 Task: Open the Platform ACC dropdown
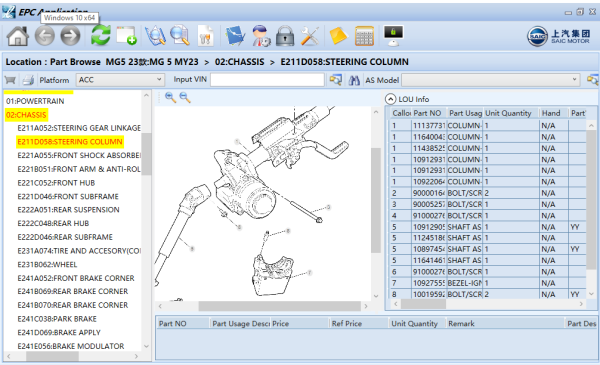120,80
